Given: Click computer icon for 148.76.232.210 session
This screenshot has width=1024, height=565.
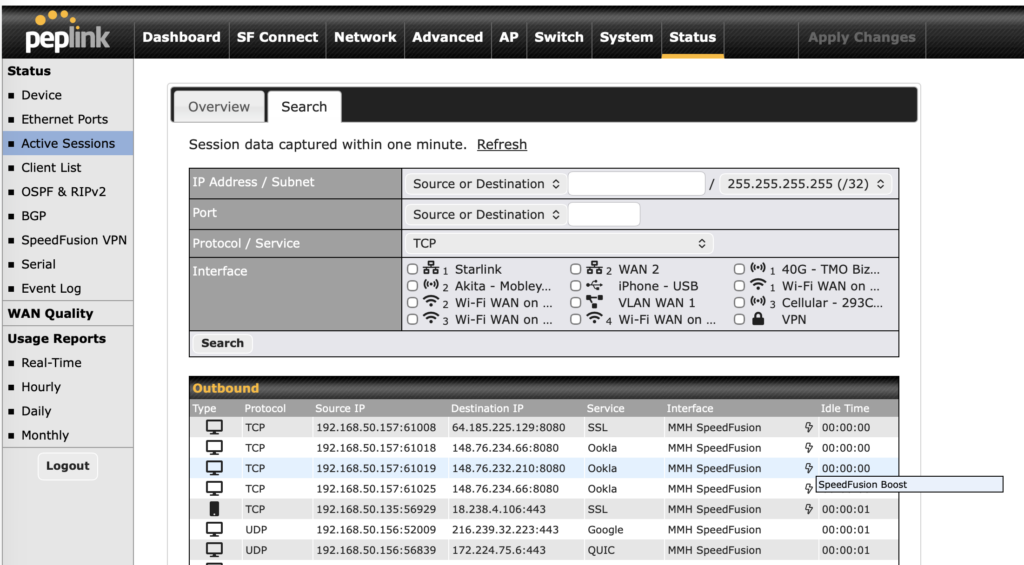Looking at the screenshot, I should click(x=214, y=468).
